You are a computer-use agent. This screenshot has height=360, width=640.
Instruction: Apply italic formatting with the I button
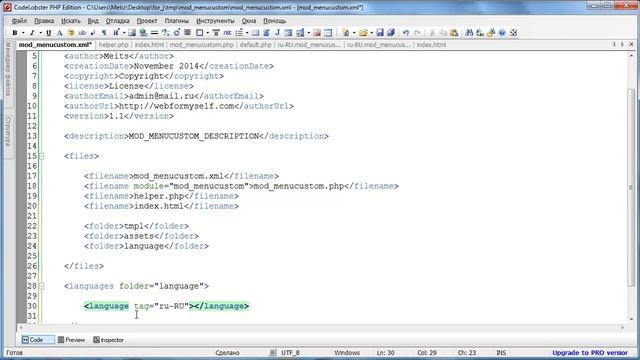pos(32,33)
